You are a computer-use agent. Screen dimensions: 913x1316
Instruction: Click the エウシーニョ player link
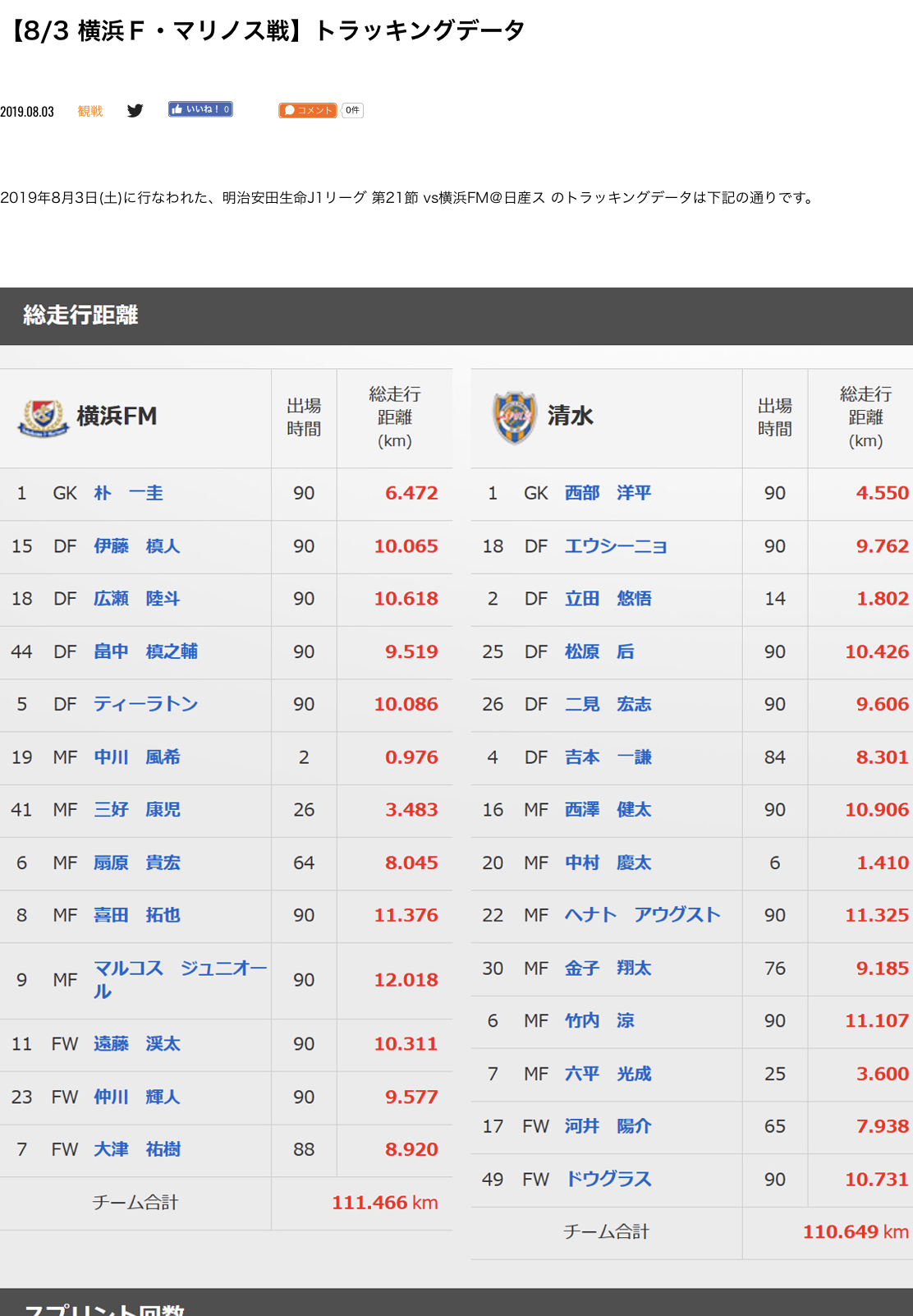[x=616, y=546]
